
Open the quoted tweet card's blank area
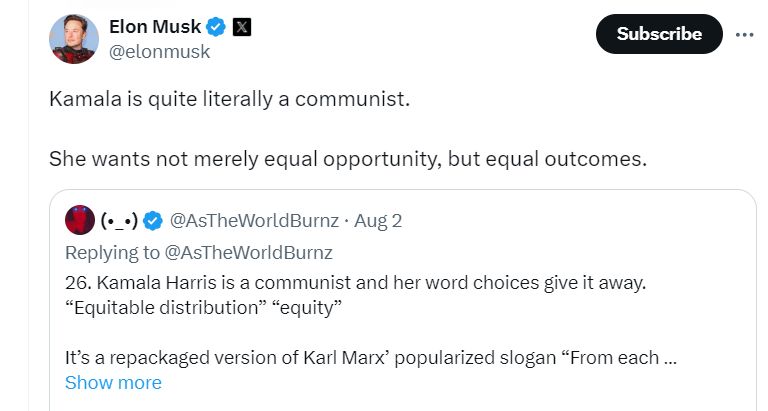pyautogui.click(x=600, y=385)
